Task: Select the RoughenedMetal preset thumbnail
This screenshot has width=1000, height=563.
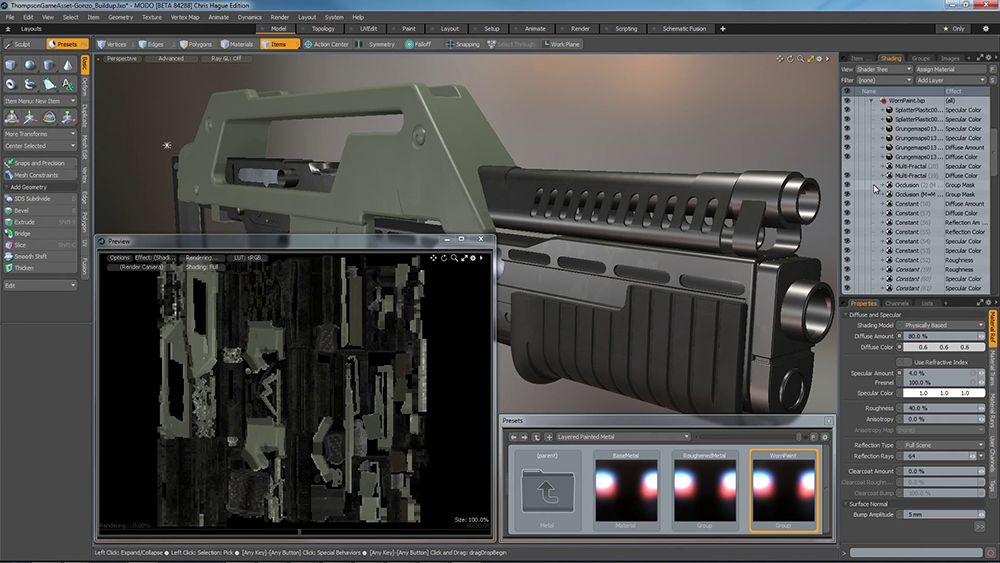Action: pos(704,490)
